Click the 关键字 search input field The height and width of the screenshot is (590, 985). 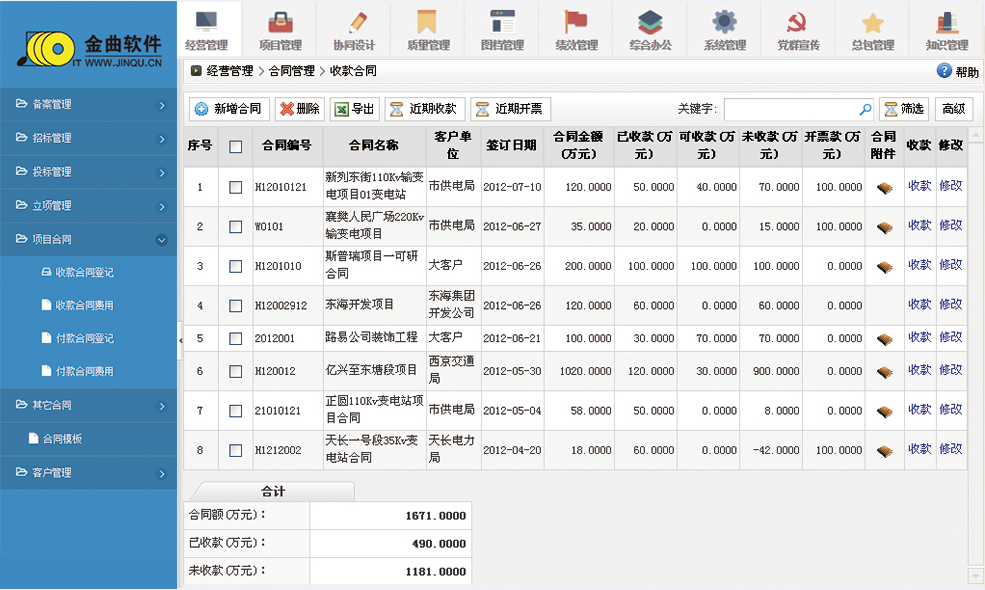tap(790, 109)
